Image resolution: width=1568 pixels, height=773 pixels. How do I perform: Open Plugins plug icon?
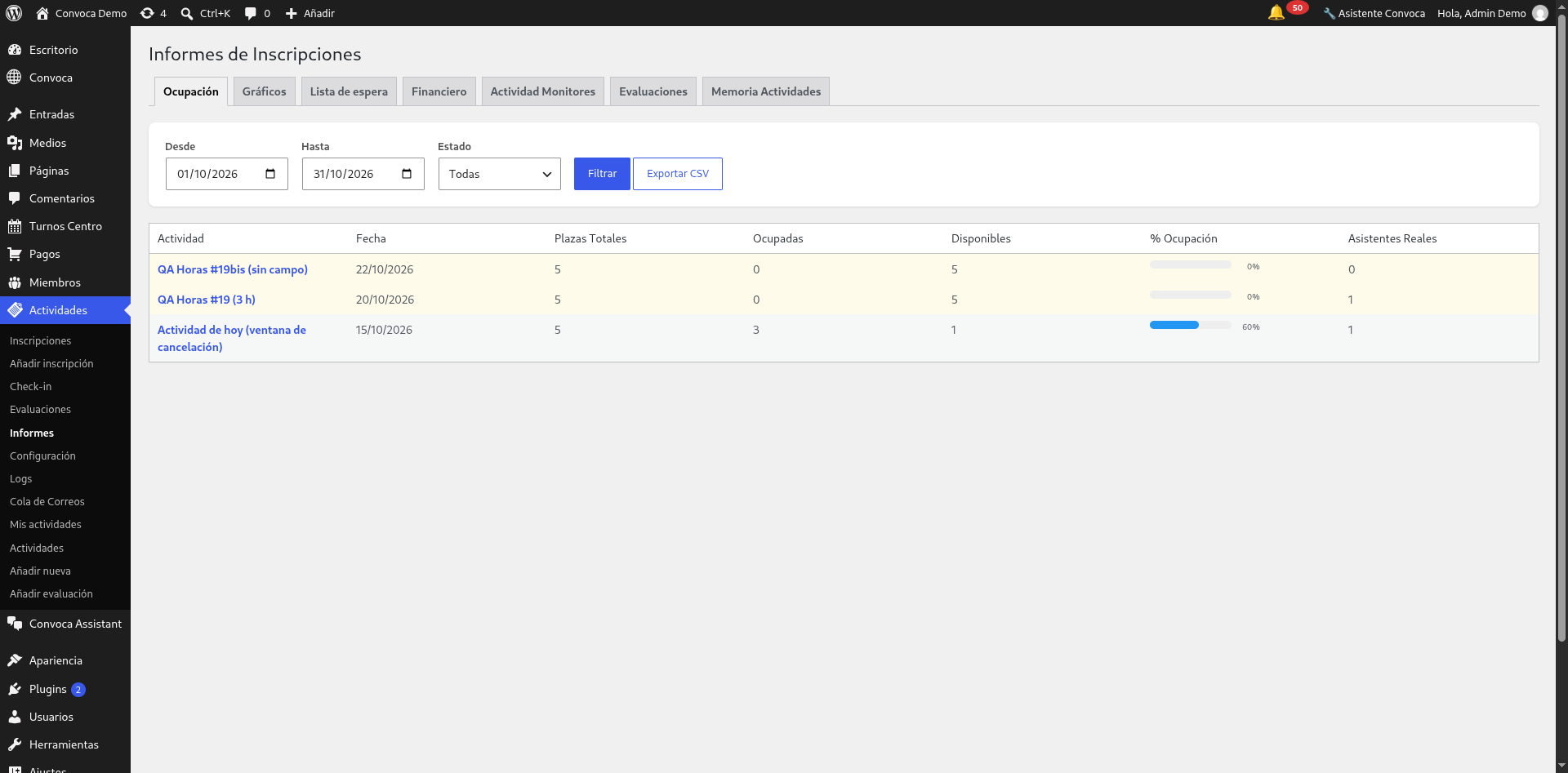15,689
